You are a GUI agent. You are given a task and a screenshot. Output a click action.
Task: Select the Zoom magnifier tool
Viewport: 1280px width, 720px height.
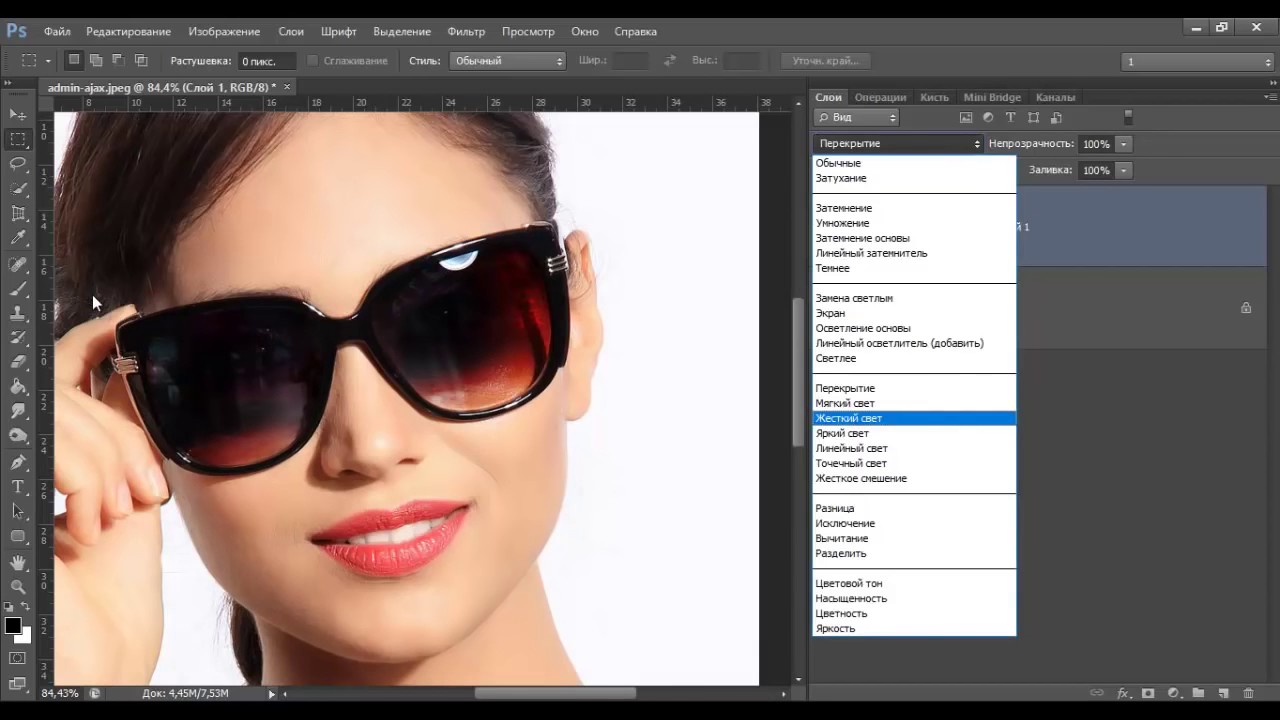(x=18, y=587)
